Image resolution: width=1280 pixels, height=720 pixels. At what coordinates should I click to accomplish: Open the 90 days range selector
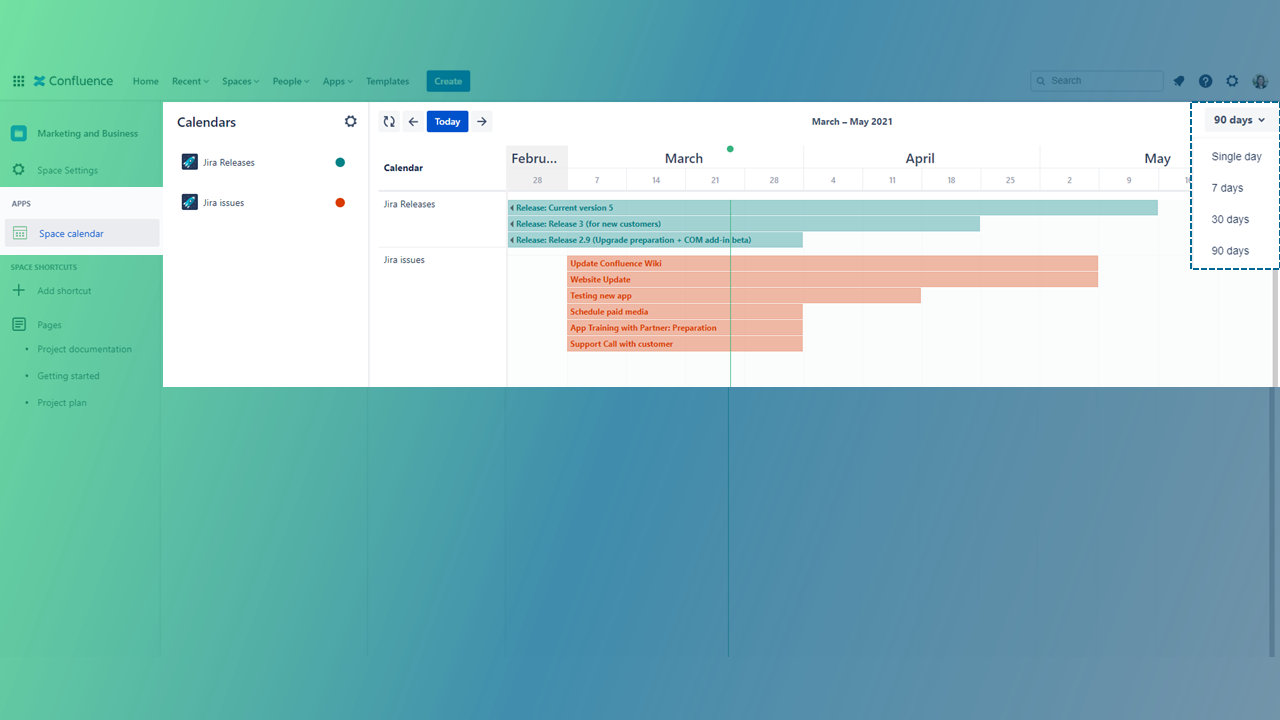click(1237, 119)
